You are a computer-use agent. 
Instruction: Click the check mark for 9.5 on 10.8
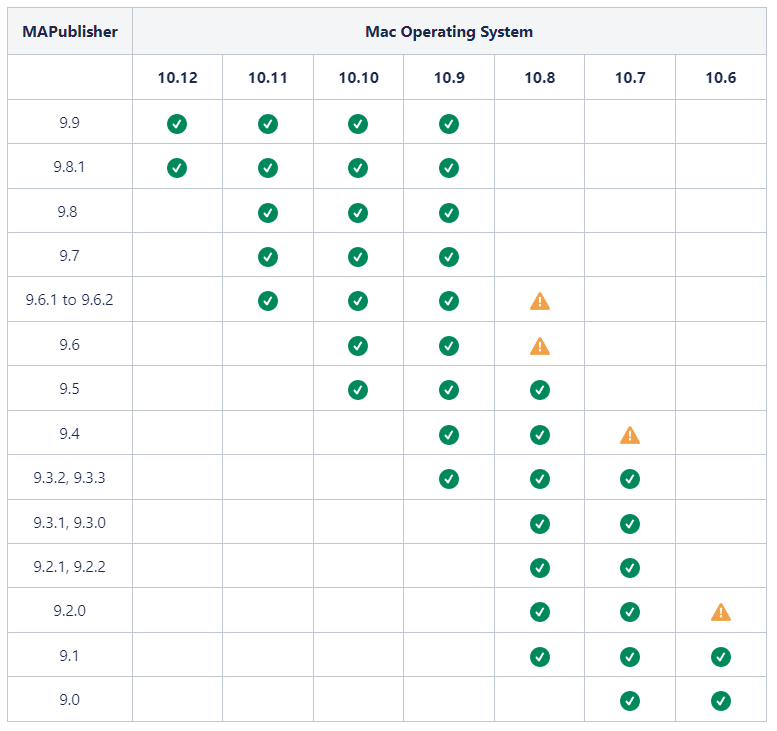[x=540, y=390]
